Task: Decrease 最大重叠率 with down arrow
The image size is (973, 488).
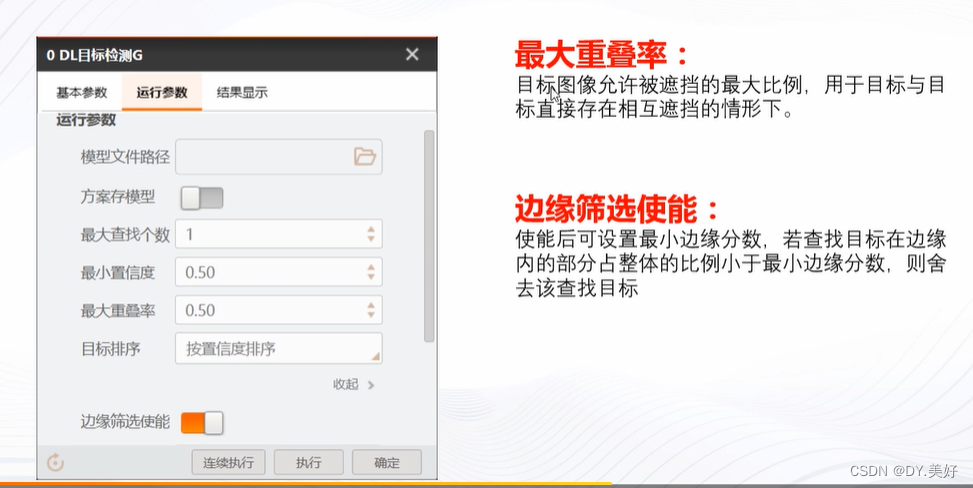Action: [x=371, y=315]
